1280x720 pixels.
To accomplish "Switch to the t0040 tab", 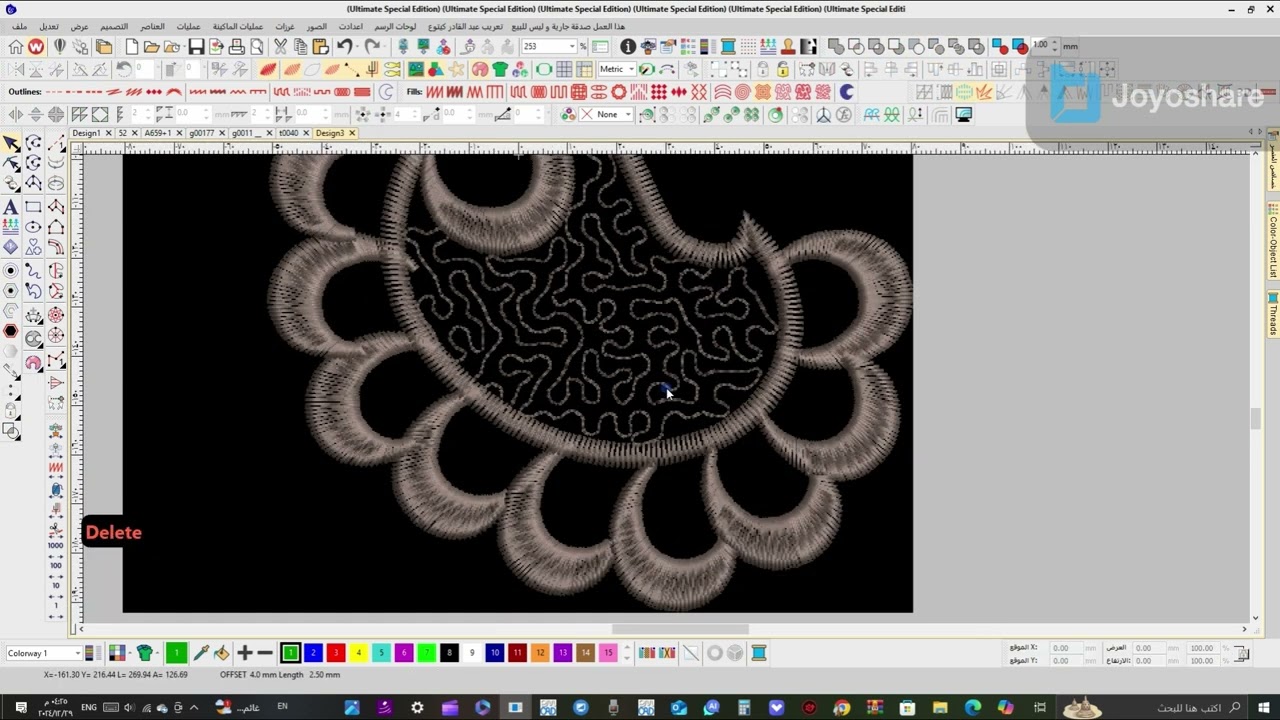I will (289, 133).
